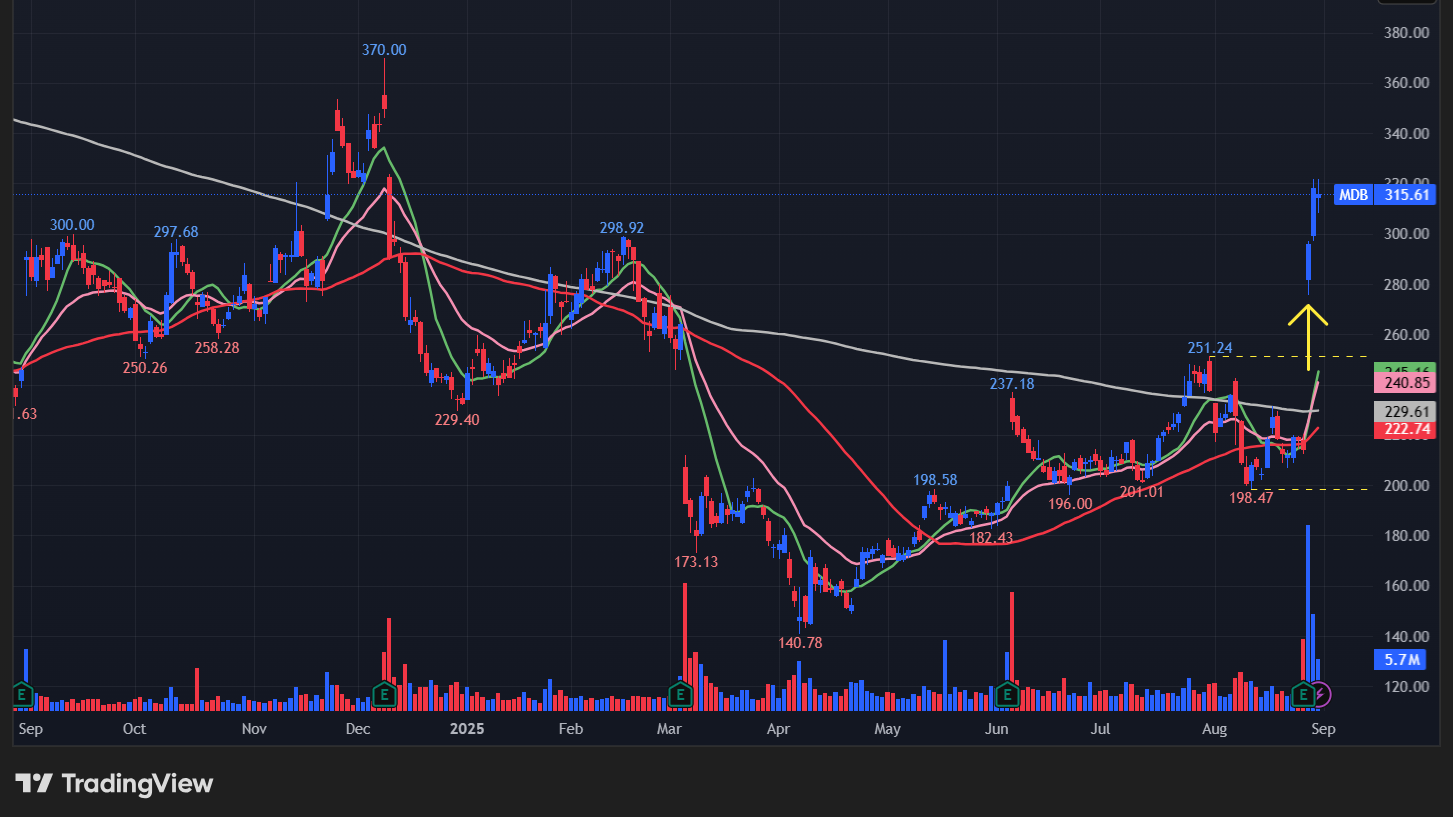Click the 182.43 low label
The width and height of the screenshot is (1453, 817).
point(991,538)
